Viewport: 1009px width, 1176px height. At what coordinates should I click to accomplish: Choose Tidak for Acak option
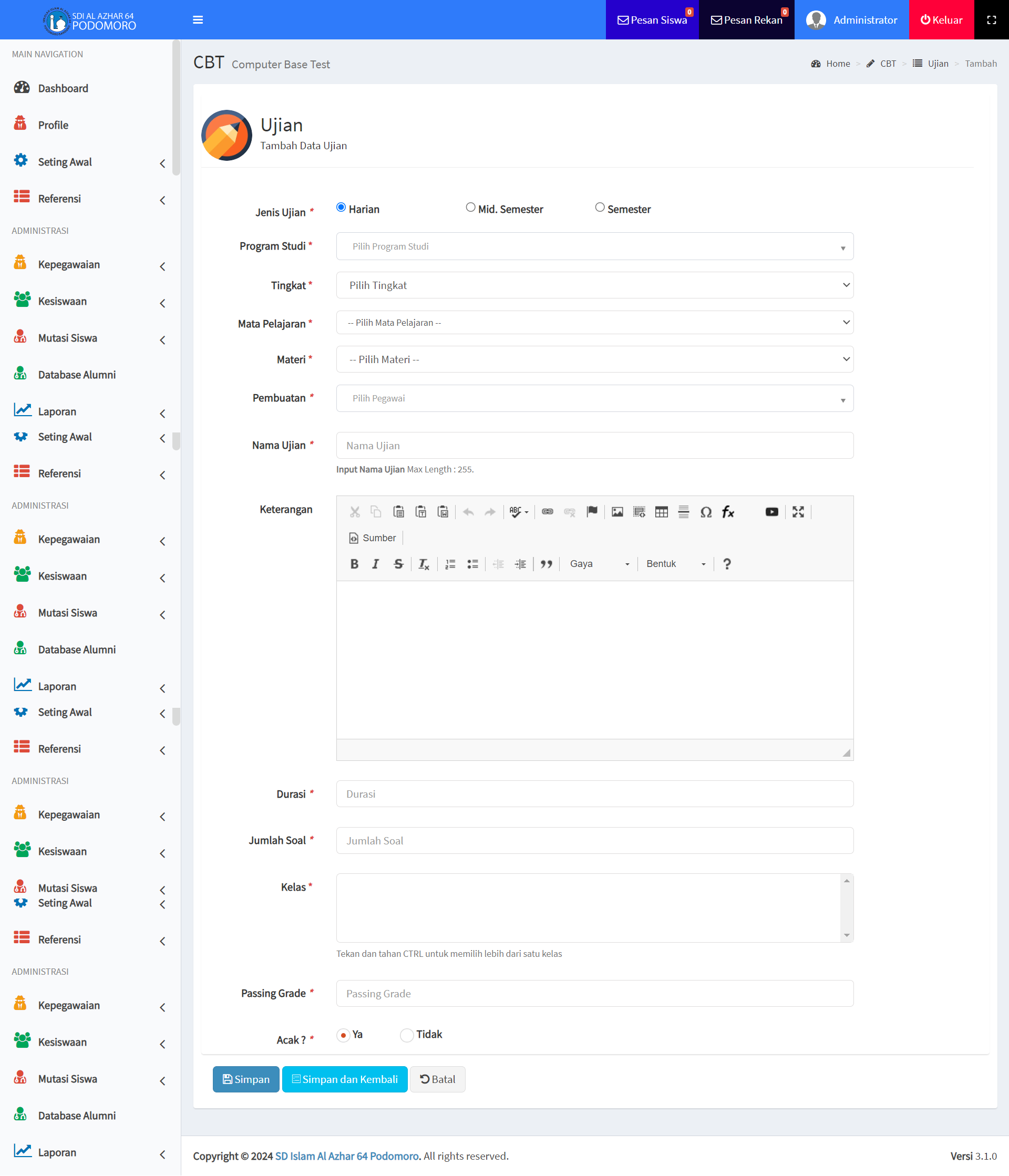click(407, 1035)
